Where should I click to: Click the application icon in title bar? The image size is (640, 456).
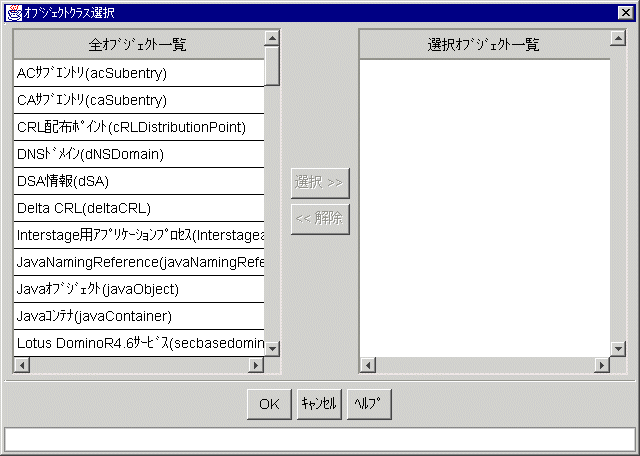13,13
